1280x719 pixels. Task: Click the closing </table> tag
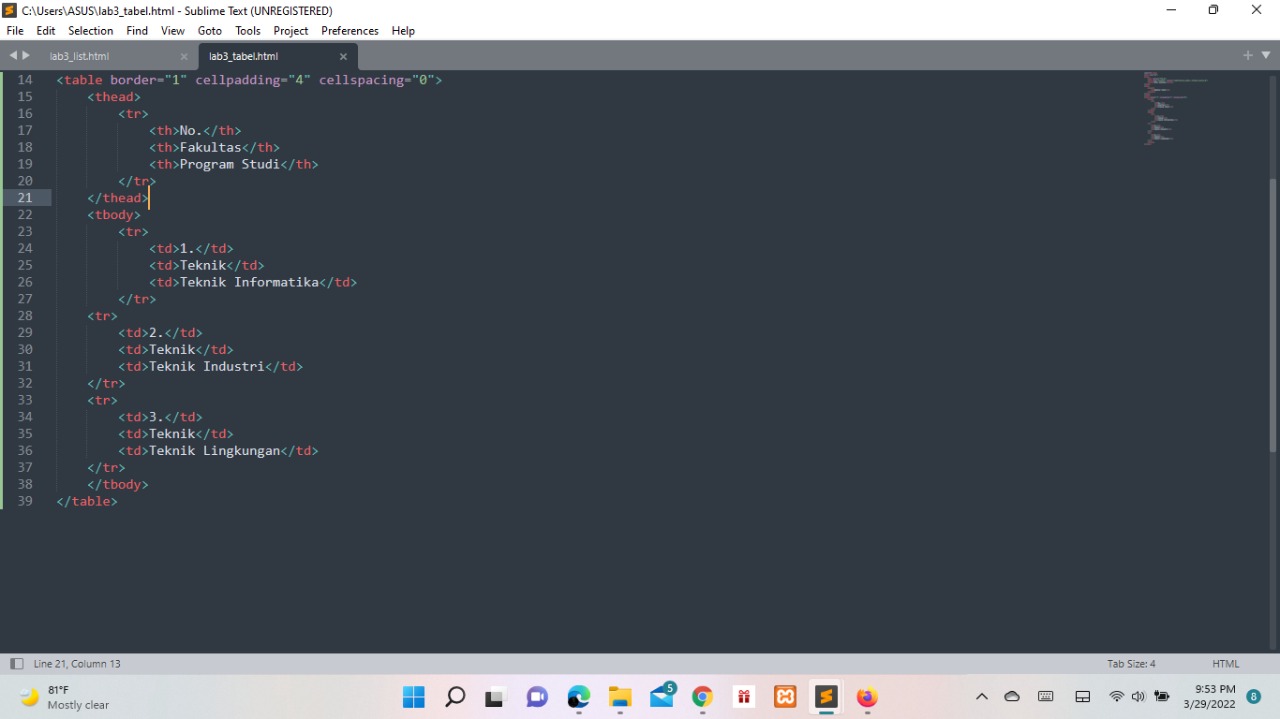(x=87, y=501)
